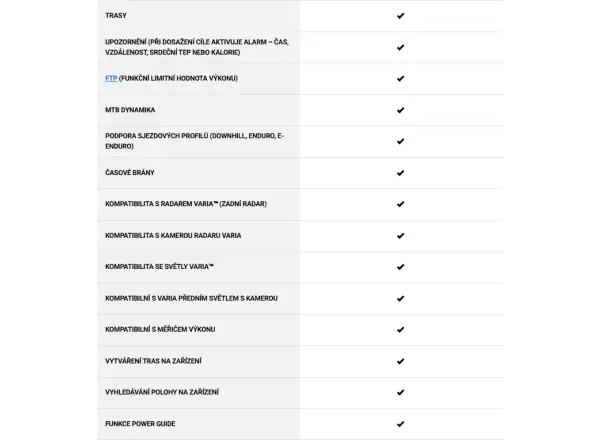Open the FTP hyperlink
The width and height of the screenshot is (600, 440).
point(111,78)
